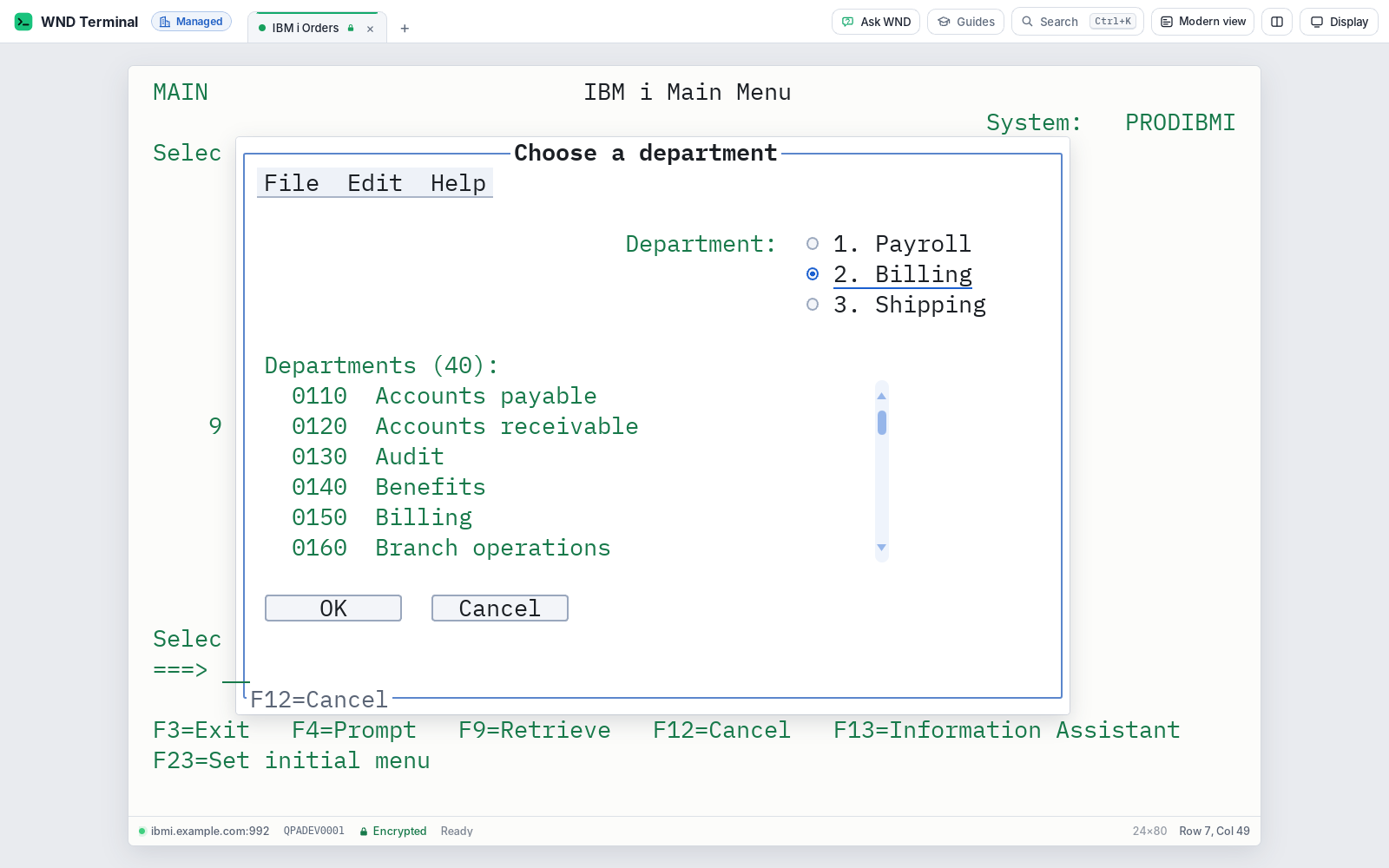Toggle the split panel layout icon

click(1277, 22)
